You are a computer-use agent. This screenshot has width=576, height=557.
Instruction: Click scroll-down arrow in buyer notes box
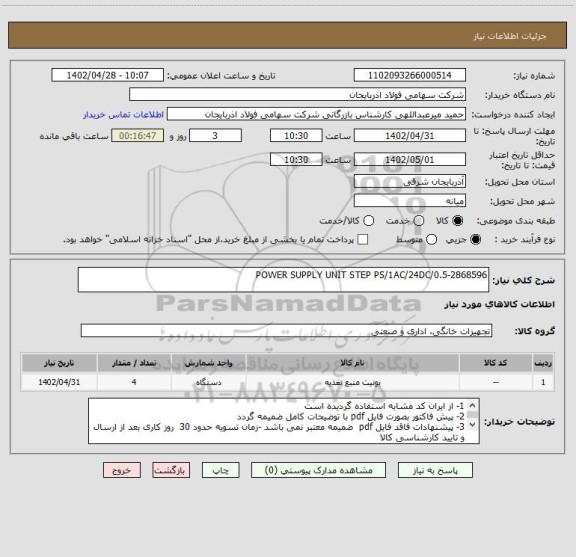472,424
